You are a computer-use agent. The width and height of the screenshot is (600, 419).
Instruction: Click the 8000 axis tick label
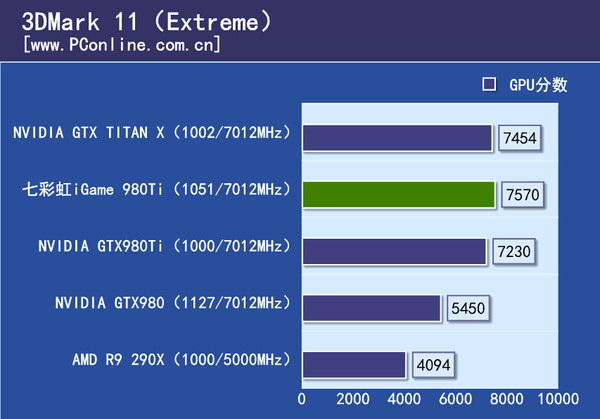click(x=507, y=399)
